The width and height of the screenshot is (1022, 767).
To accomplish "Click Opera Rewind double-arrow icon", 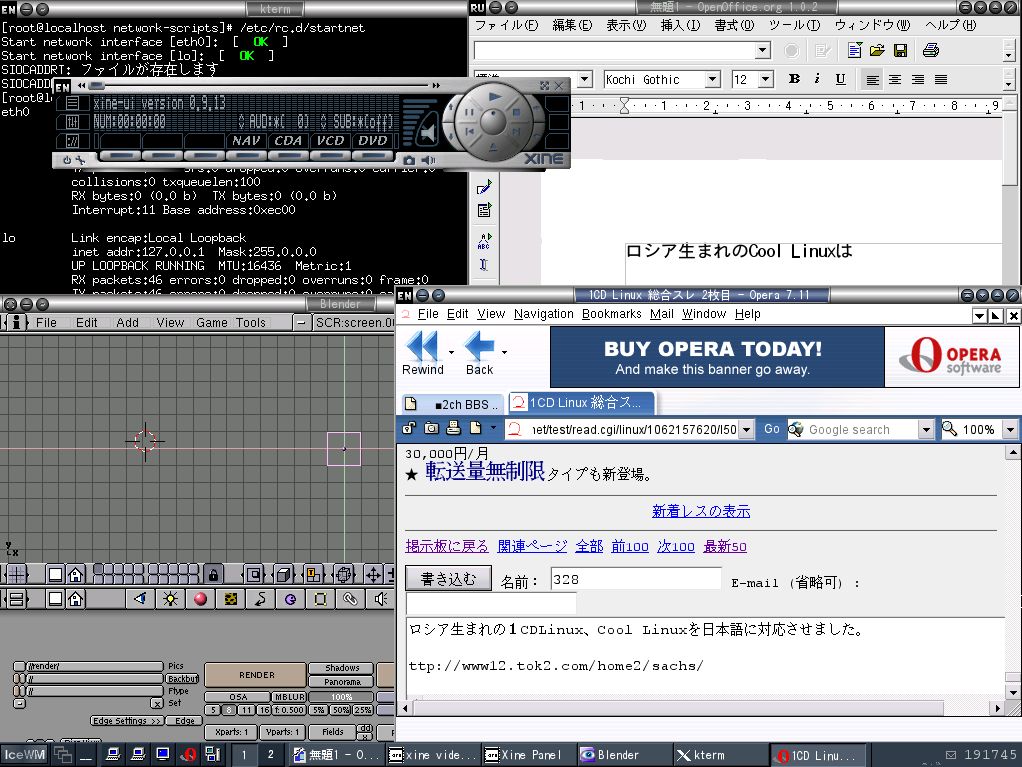I will pyautogui.click(x=422, y=346).
